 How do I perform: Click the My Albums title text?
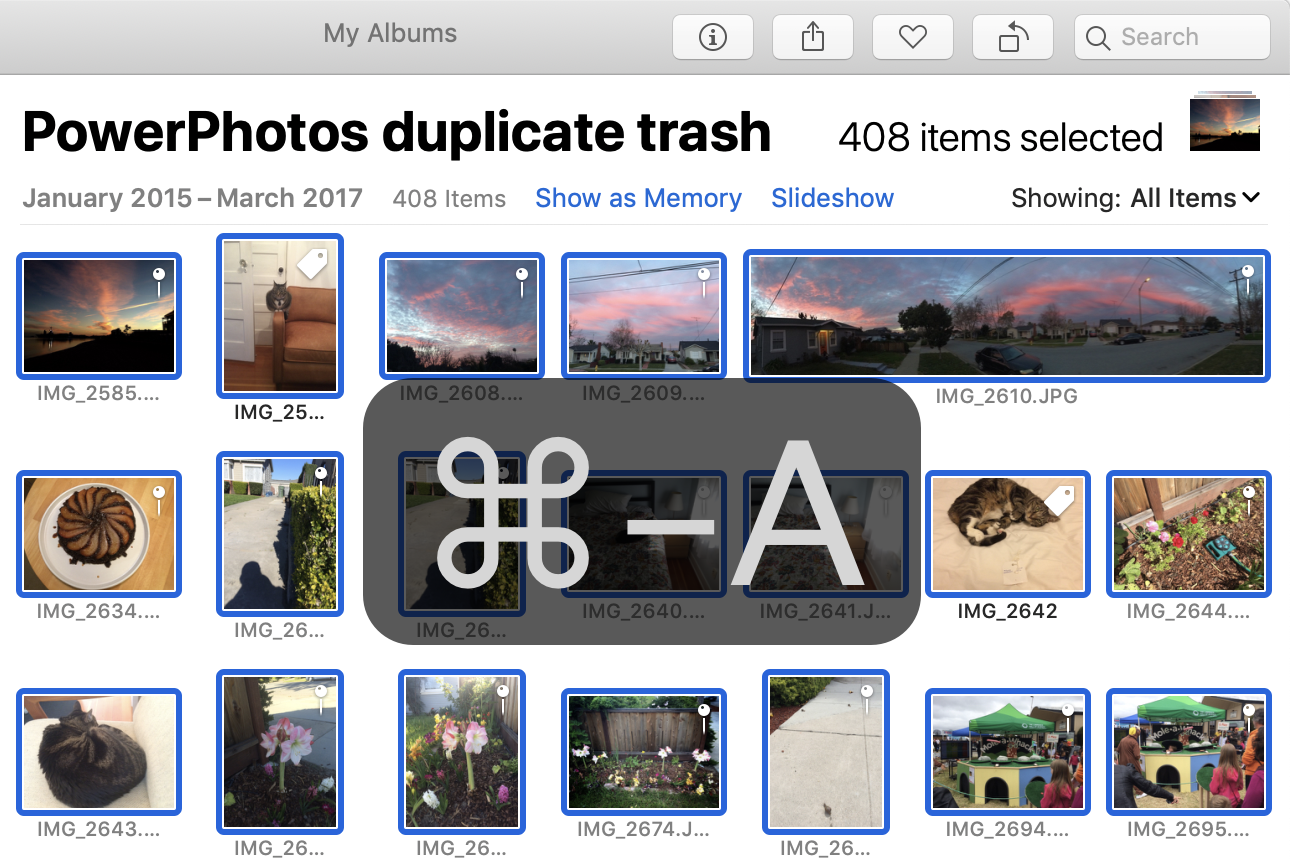[x=390, y=33]
